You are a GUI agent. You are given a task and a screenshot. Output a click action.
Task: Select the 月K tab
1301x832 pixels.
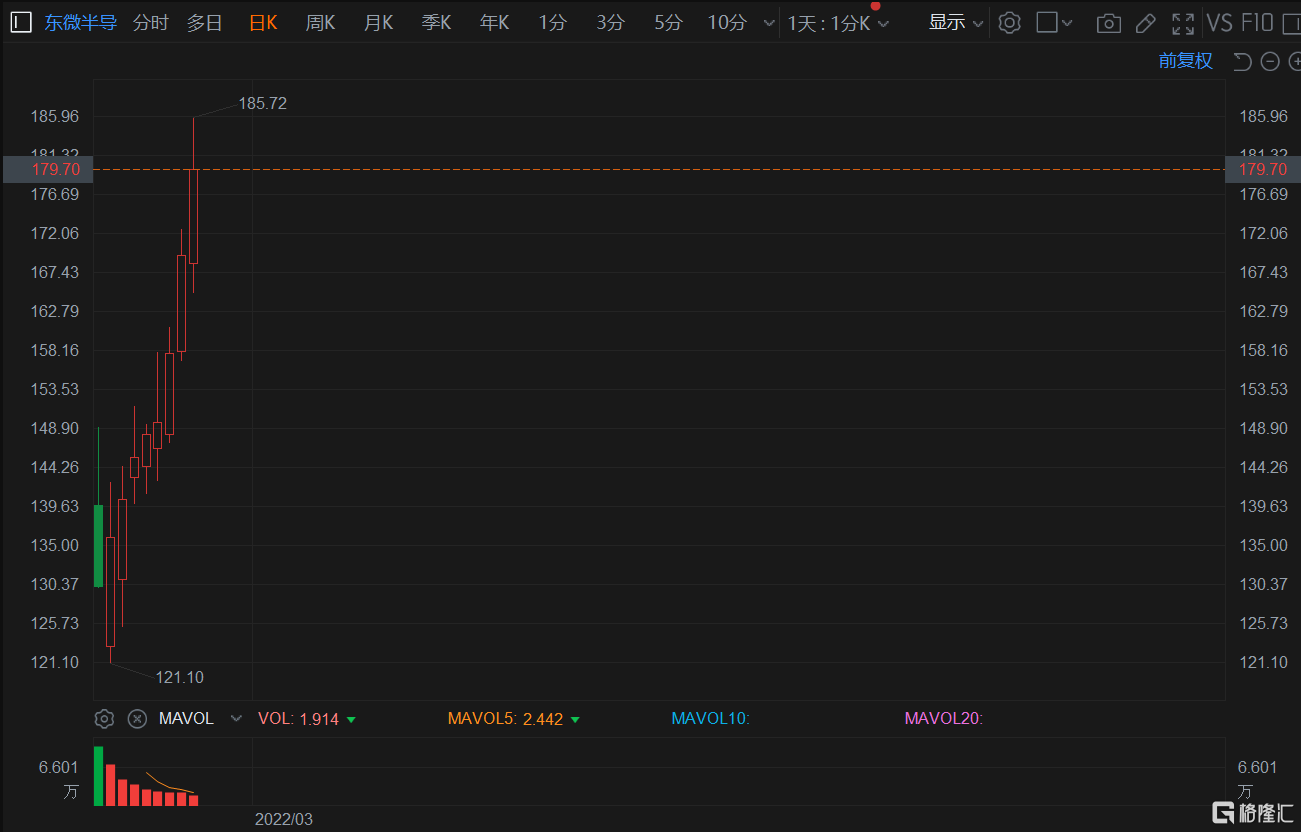click(379, 22)
